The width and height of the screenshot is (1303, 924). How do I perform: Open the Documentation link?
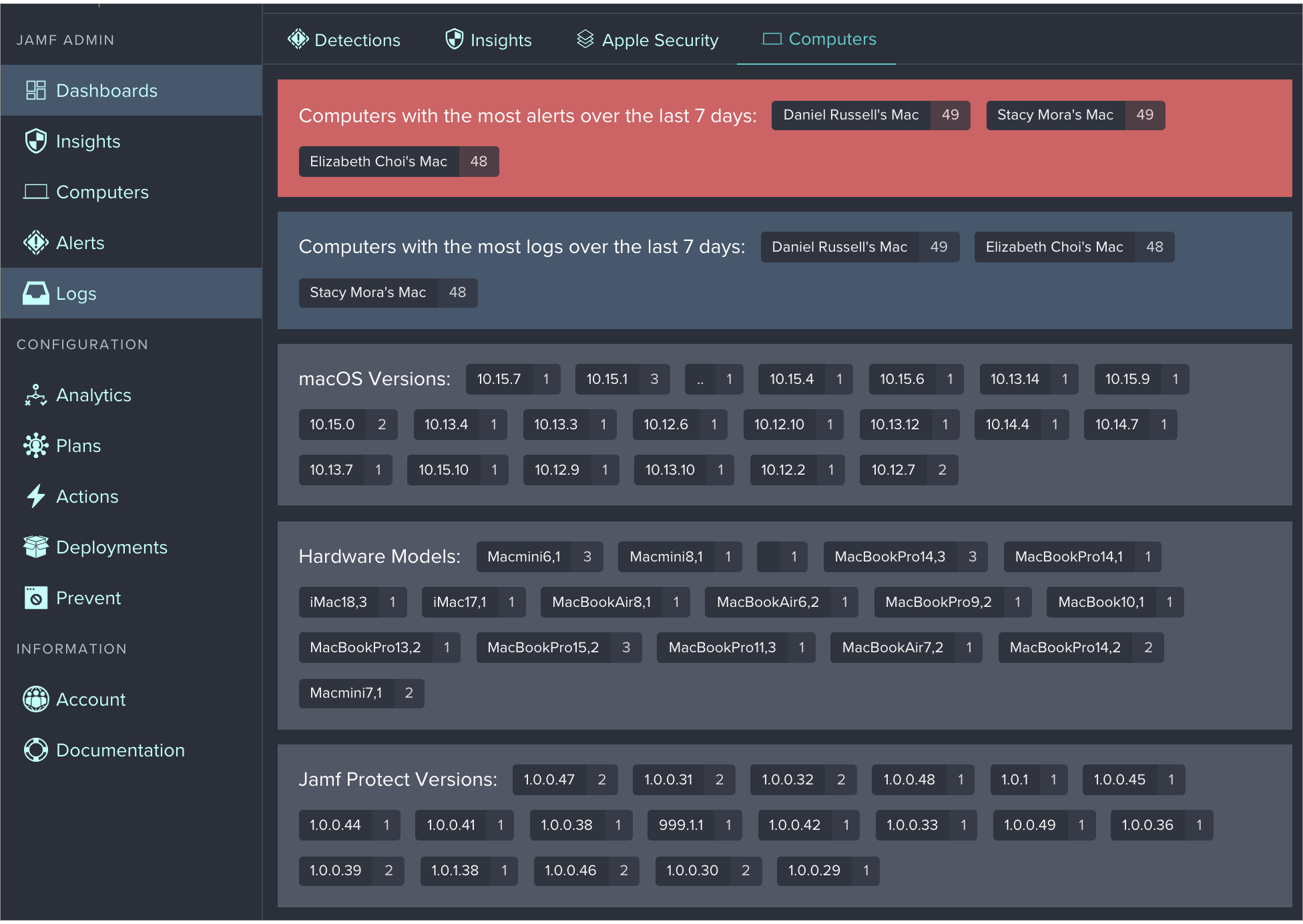[x=132, y=750]
